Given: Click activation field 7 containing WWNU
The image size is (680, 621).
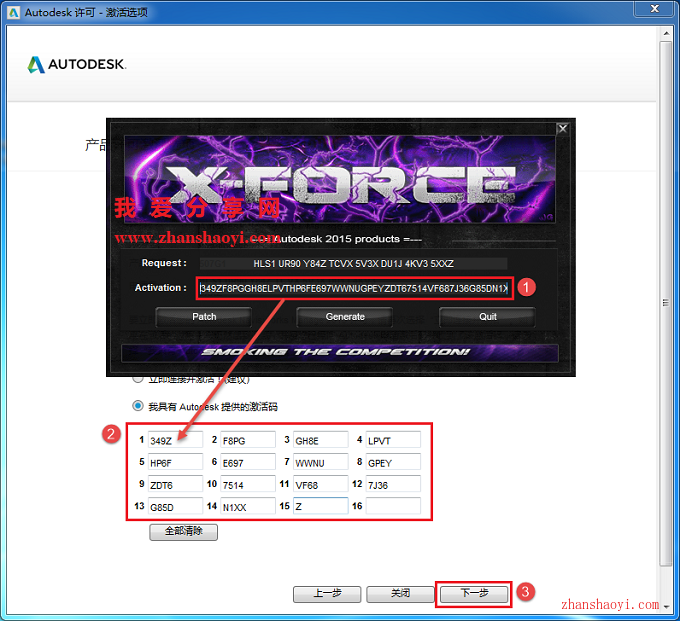Looking at the screenshot, I should click(x=320, y=462).
